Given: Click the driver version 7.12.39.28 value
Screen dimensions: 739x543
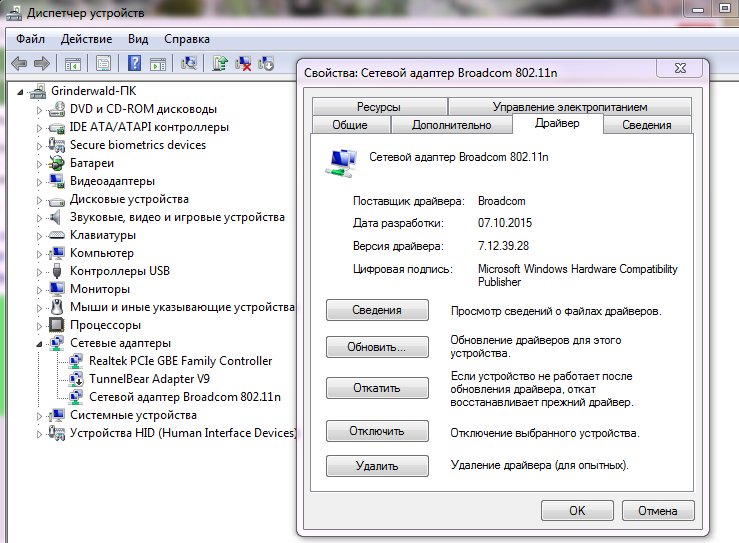Looking at the screenshot, I should (x=503, y=246).
